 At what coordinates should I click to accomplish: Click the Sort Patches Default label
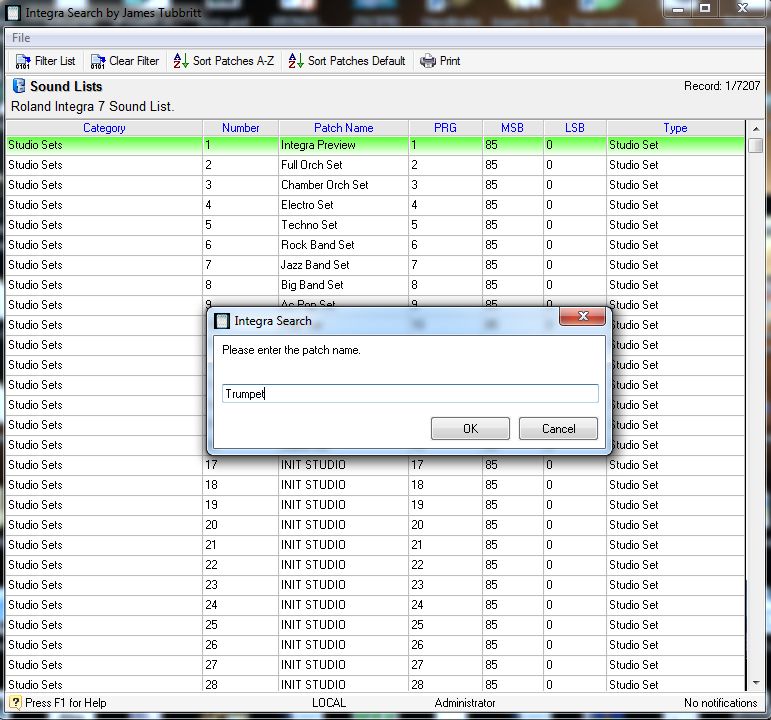pyautogui.click(x=356, y=61)
